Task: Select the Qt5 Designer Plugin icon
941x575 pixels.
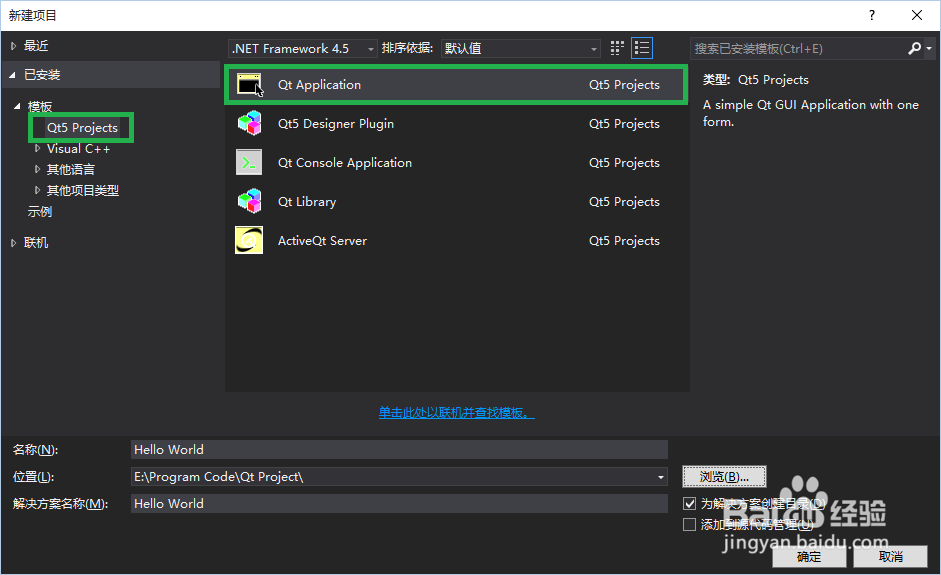Action: click(249, 123)
